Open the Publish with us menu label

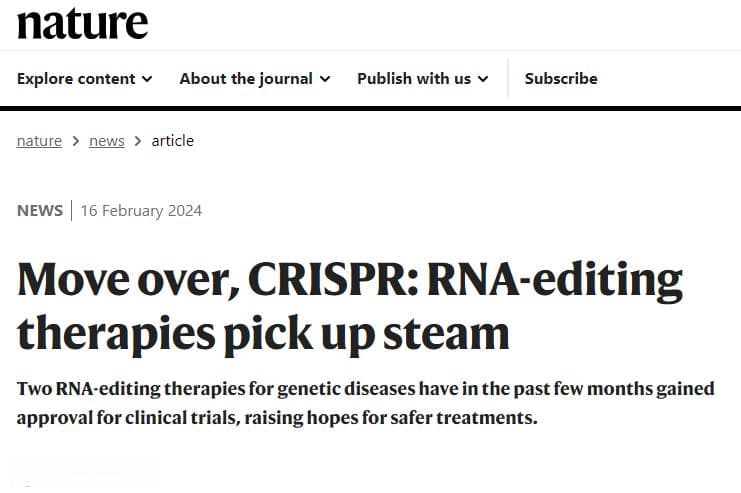(x=414, y=78)
